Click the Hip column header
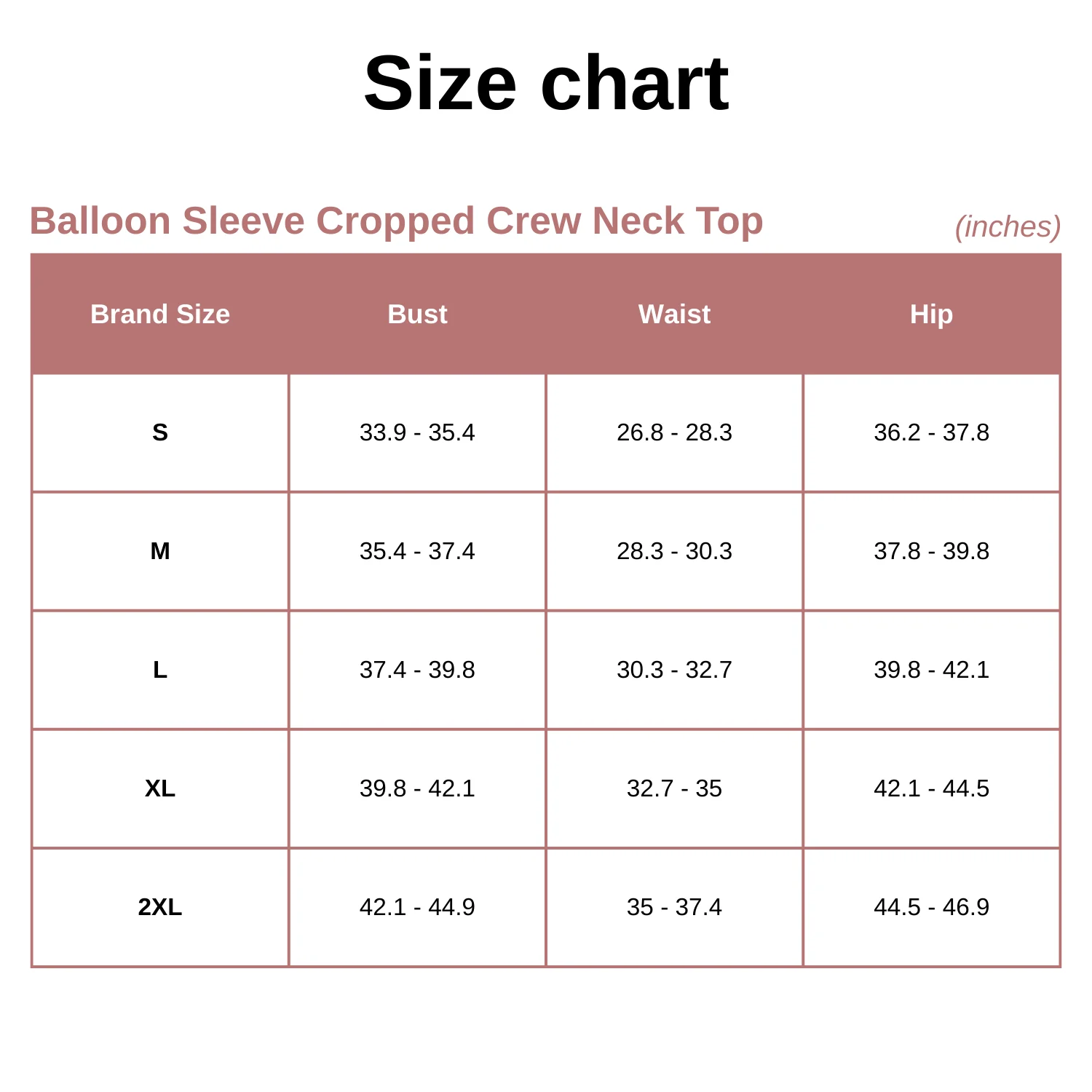The image size is (1092, 1092). click(931, 314)
